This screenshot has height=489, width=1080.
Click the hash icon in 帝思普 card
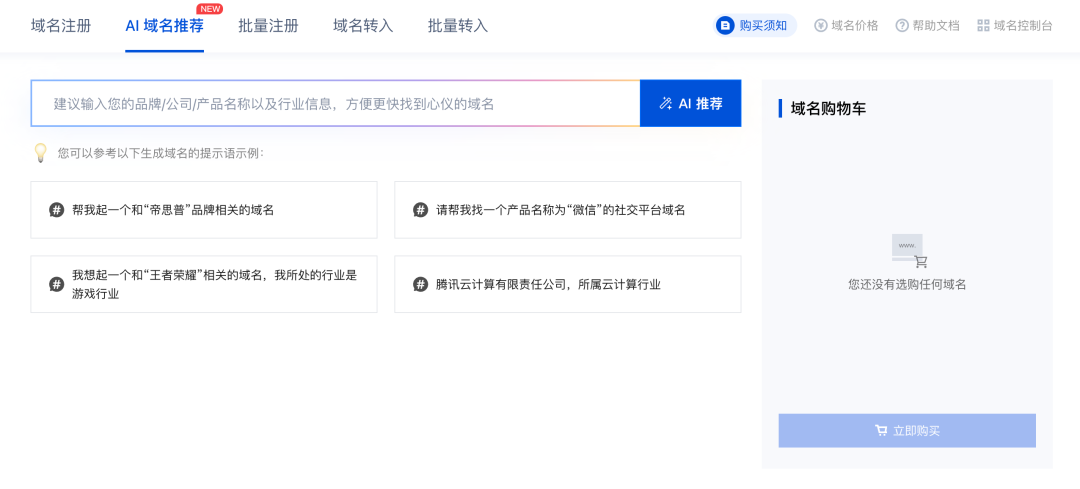56,210
